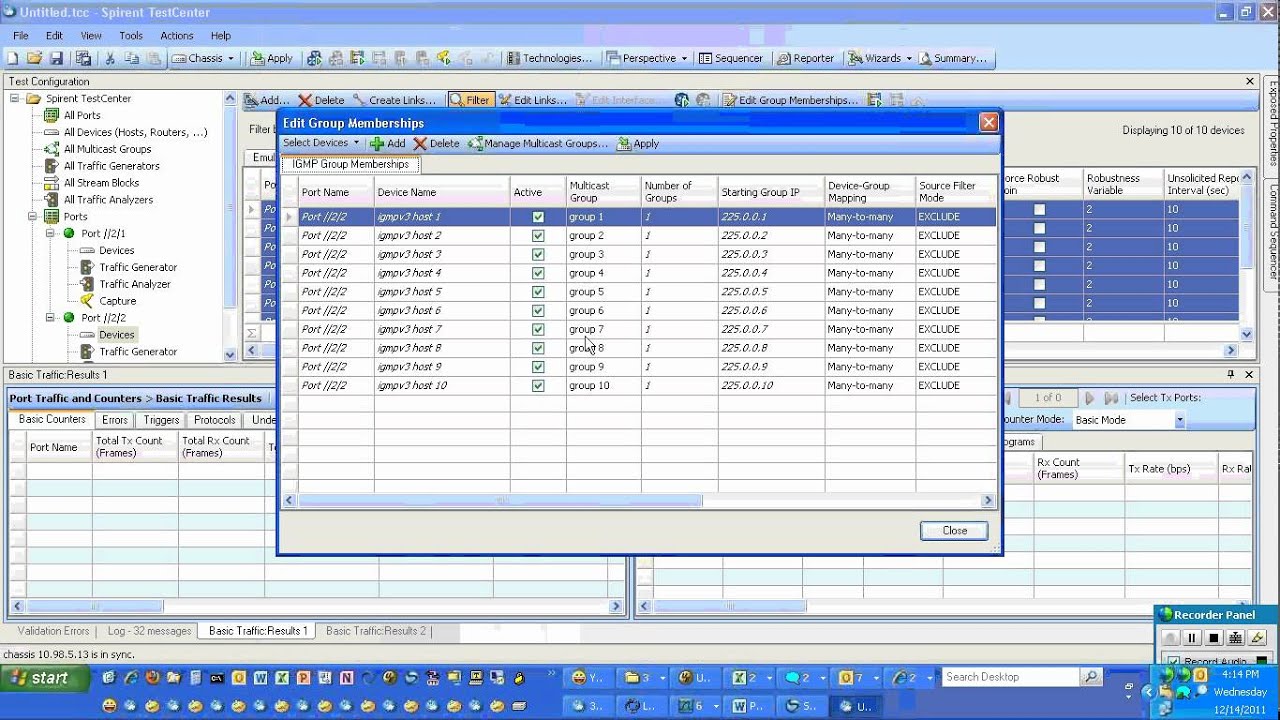
Task: Click the Add icon in Edit Group Memberships
Action: 387,144
